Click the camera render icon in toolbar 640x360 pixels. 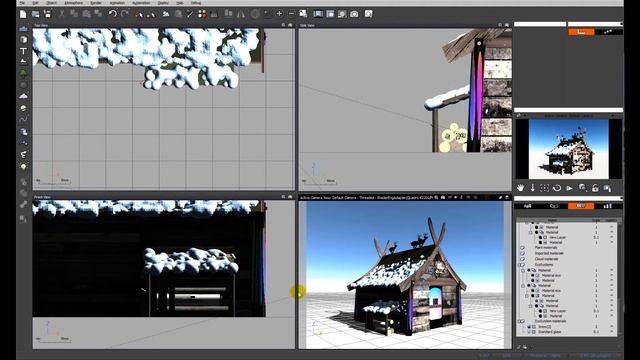[x=354, y=14]
